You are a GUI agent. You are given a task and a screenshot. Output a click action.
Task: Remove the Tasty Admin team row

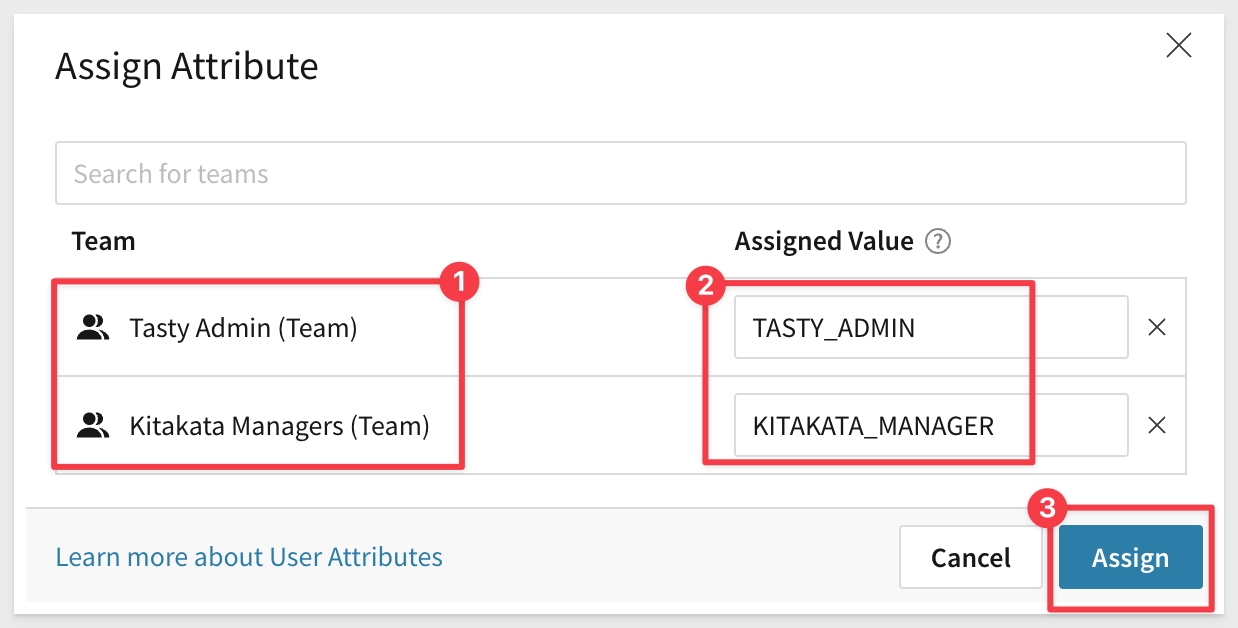click(x=1157, y=327)
